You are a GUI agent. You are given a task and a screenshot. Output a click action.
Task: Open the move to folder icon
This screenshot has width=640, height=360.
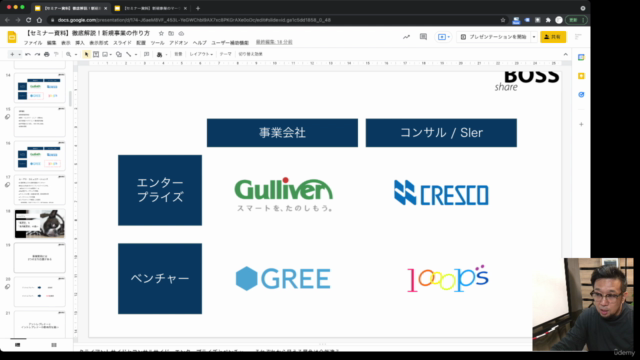[x=171, y=33]
